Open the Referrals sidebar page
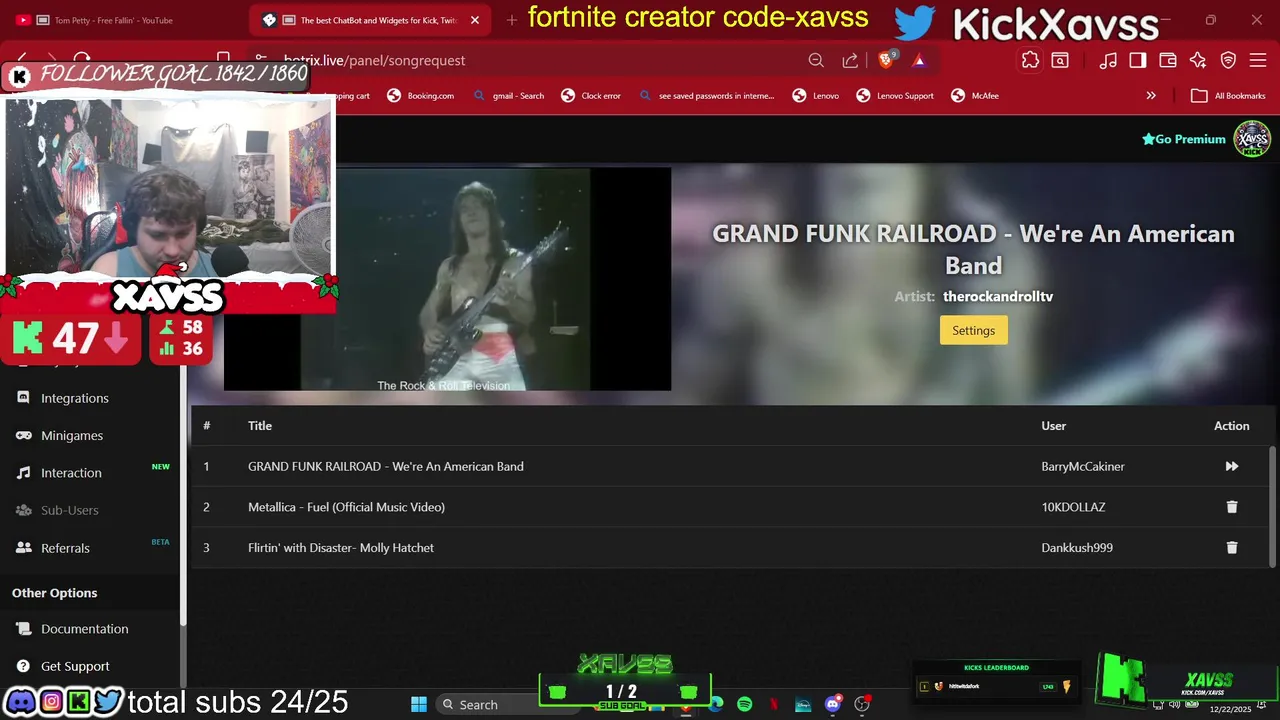 65,548
